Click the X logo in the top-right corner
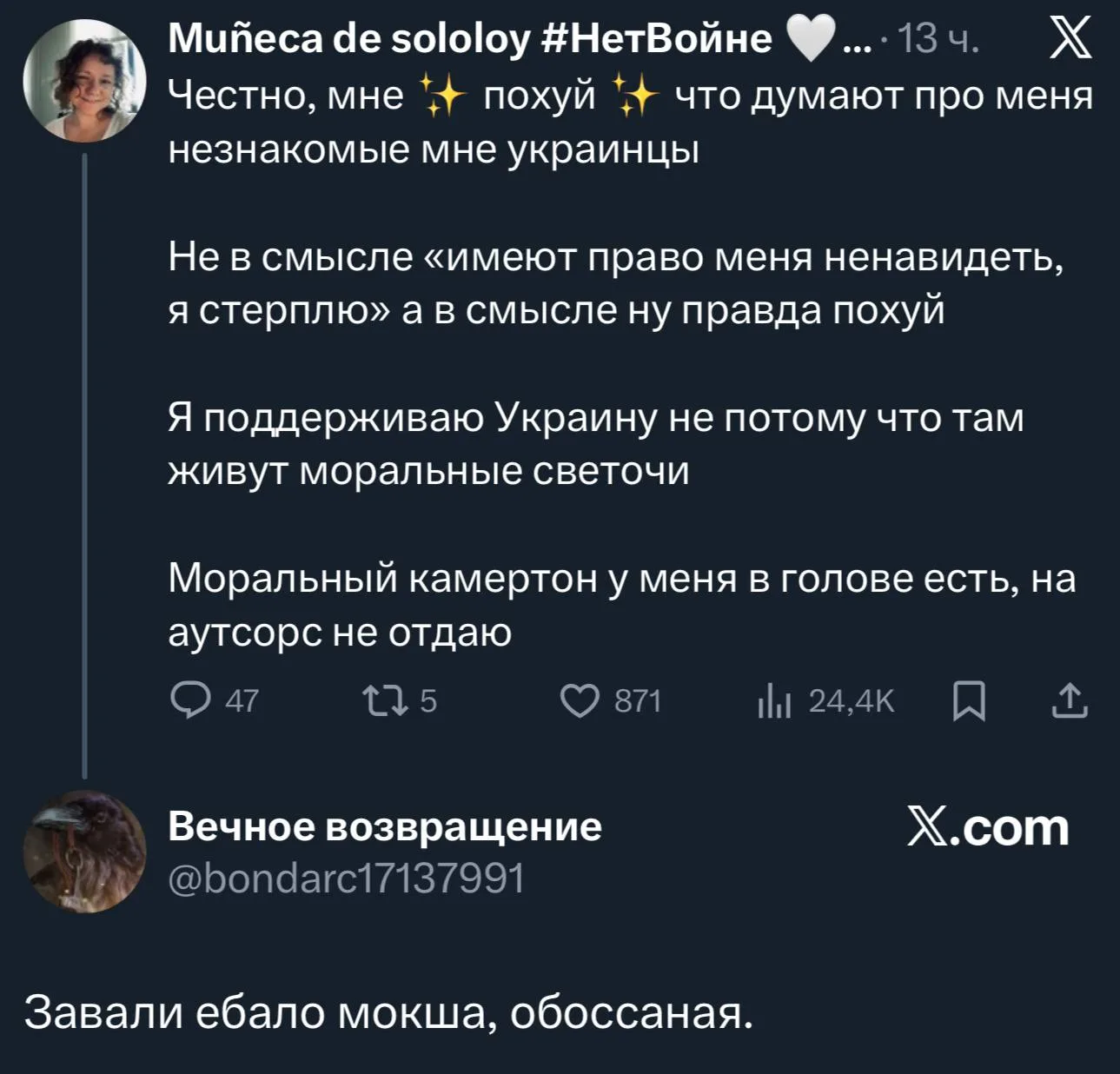The width and height of the screenshot is (1120, 1074). point(1070,40)
